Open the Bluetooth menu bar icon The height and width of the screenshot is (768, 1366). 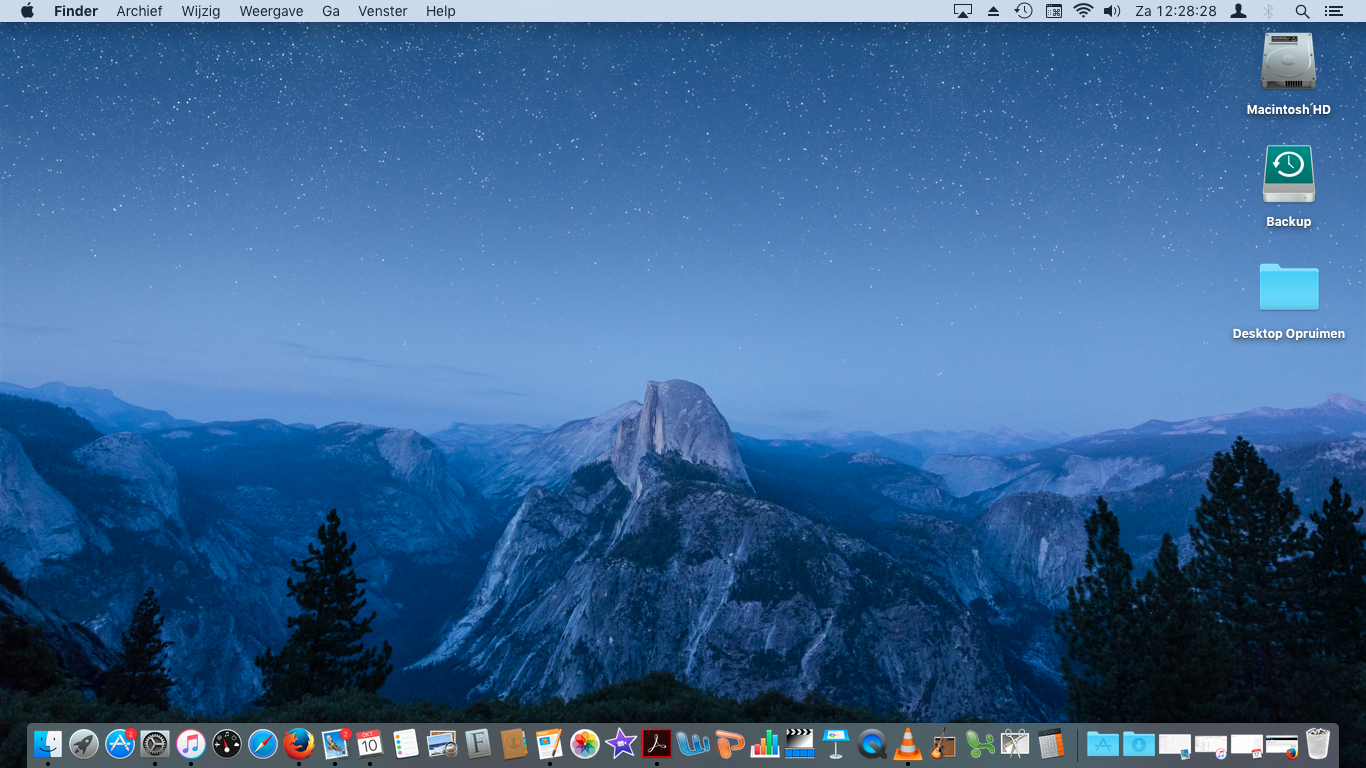pyautogui.click(x=1268, y=11)
